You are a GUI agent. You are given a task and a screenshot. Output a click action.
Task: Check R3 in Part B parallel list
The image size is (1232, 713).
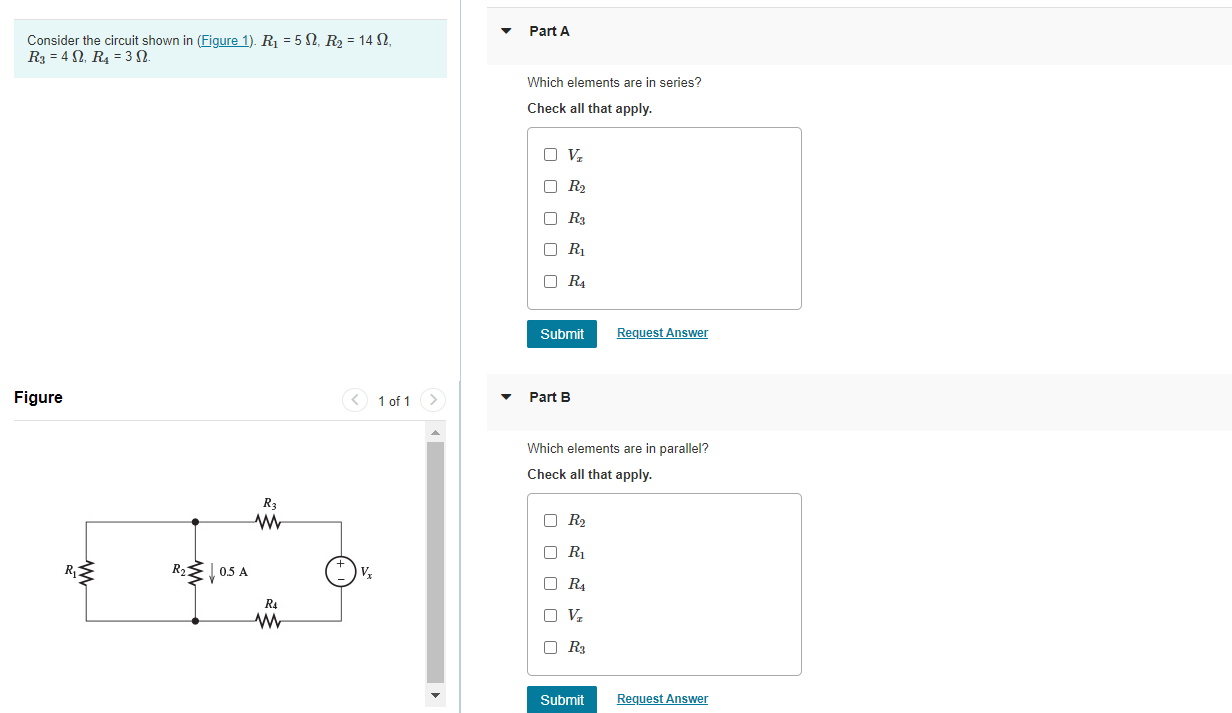551,647
